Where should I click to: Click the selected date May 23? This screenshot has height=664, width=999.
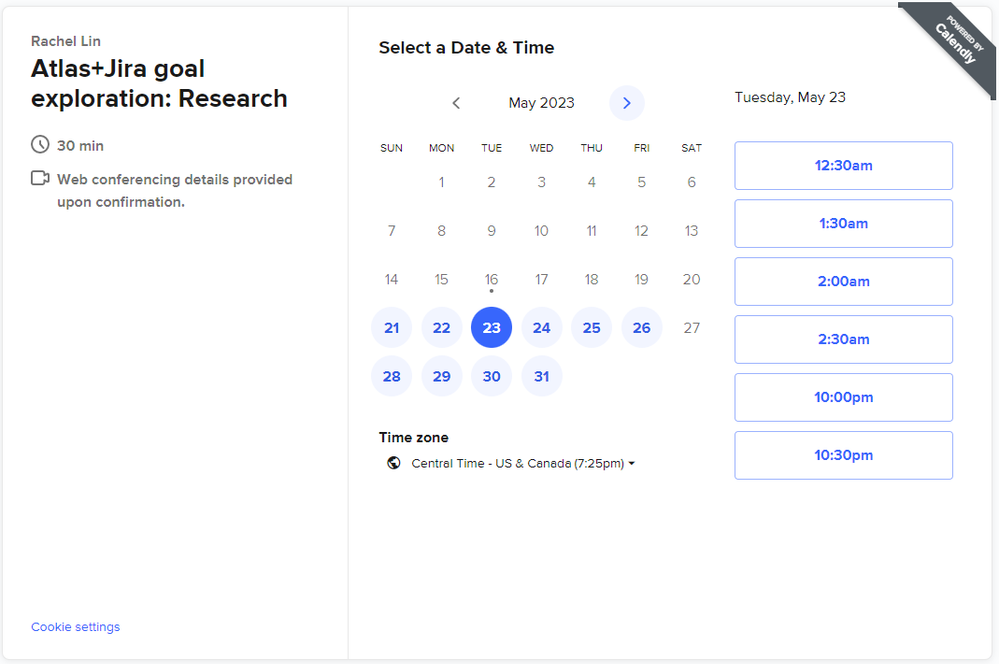[x=491, y=328]
